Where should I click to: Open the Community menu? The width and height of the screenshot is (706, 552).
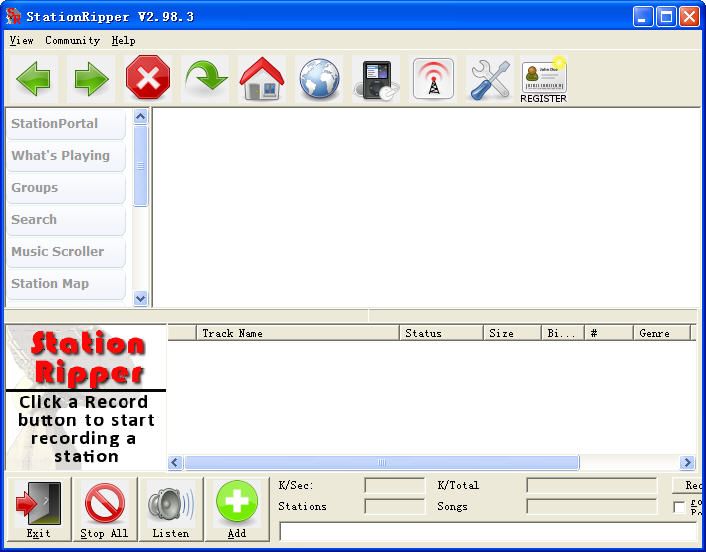[72, 41]
